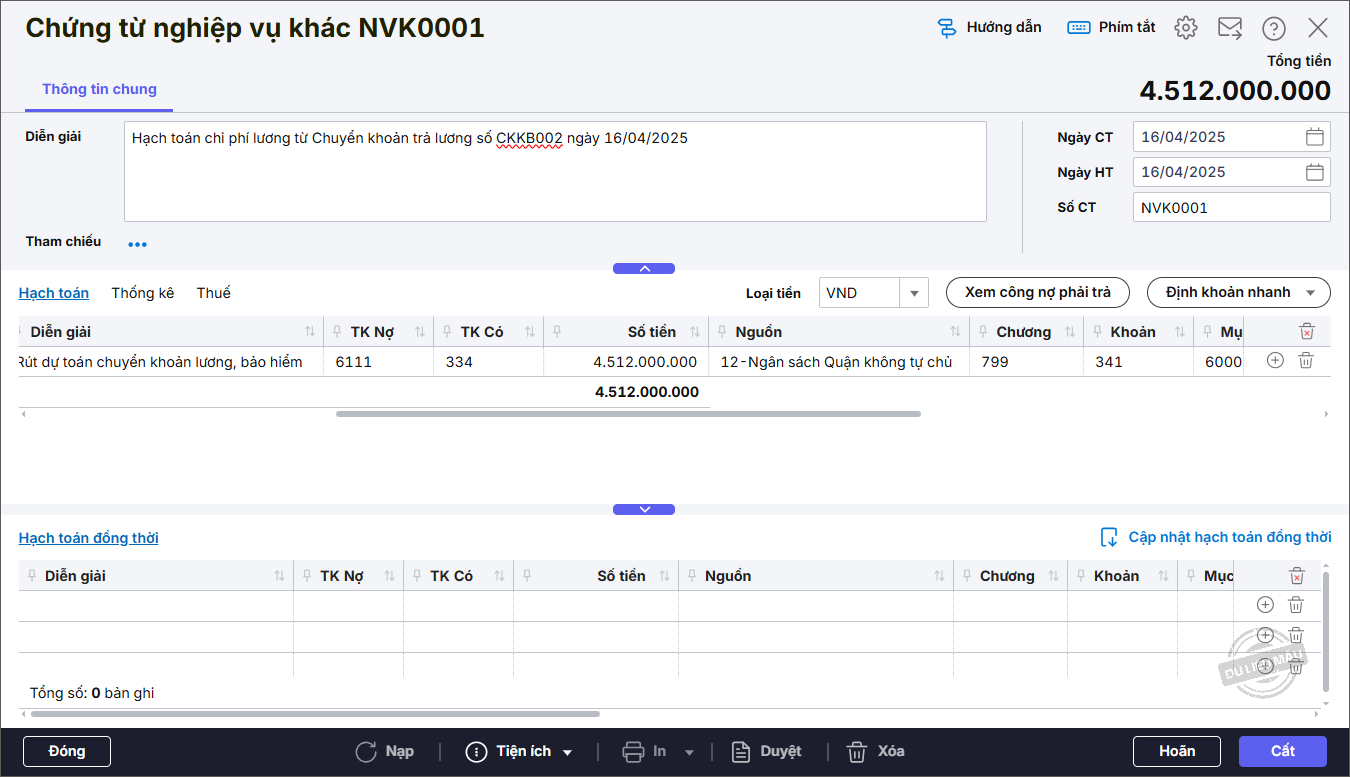Viewport: 1350px width, 777px height.
Task: Open the Định khoản nhanh dropdown
Action: click(x=1238, y=292)
